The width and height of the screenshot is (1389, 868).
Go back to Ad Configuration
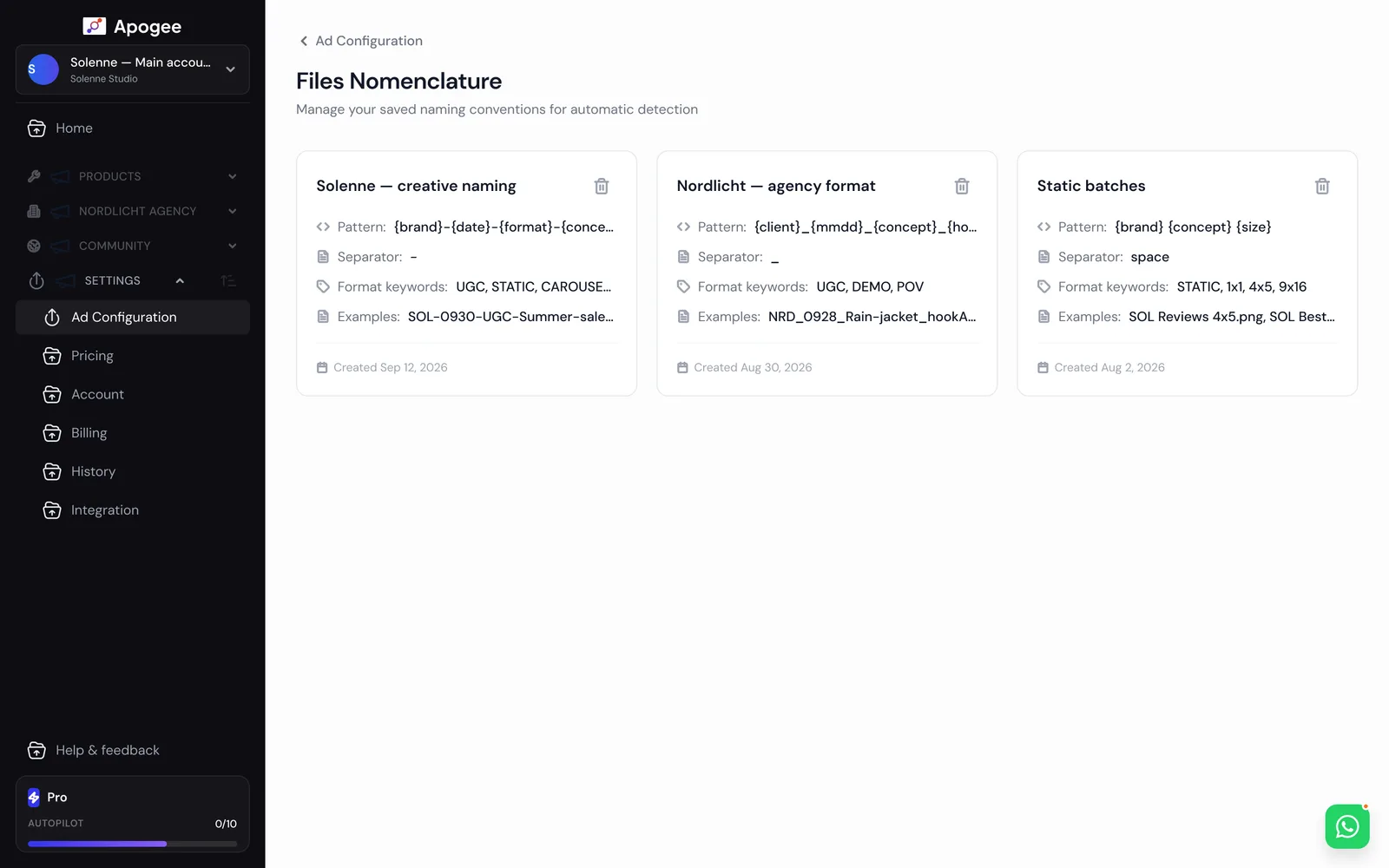[360, 41]
